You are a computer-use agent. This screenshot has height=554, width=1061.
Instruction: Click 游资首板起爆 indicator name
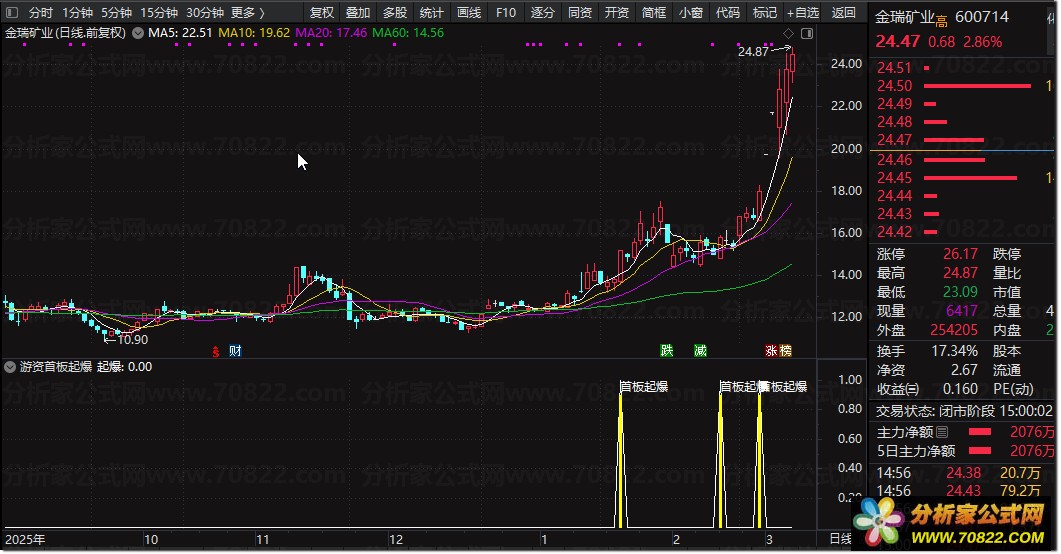pyautogui.click(x=55, y=367)
